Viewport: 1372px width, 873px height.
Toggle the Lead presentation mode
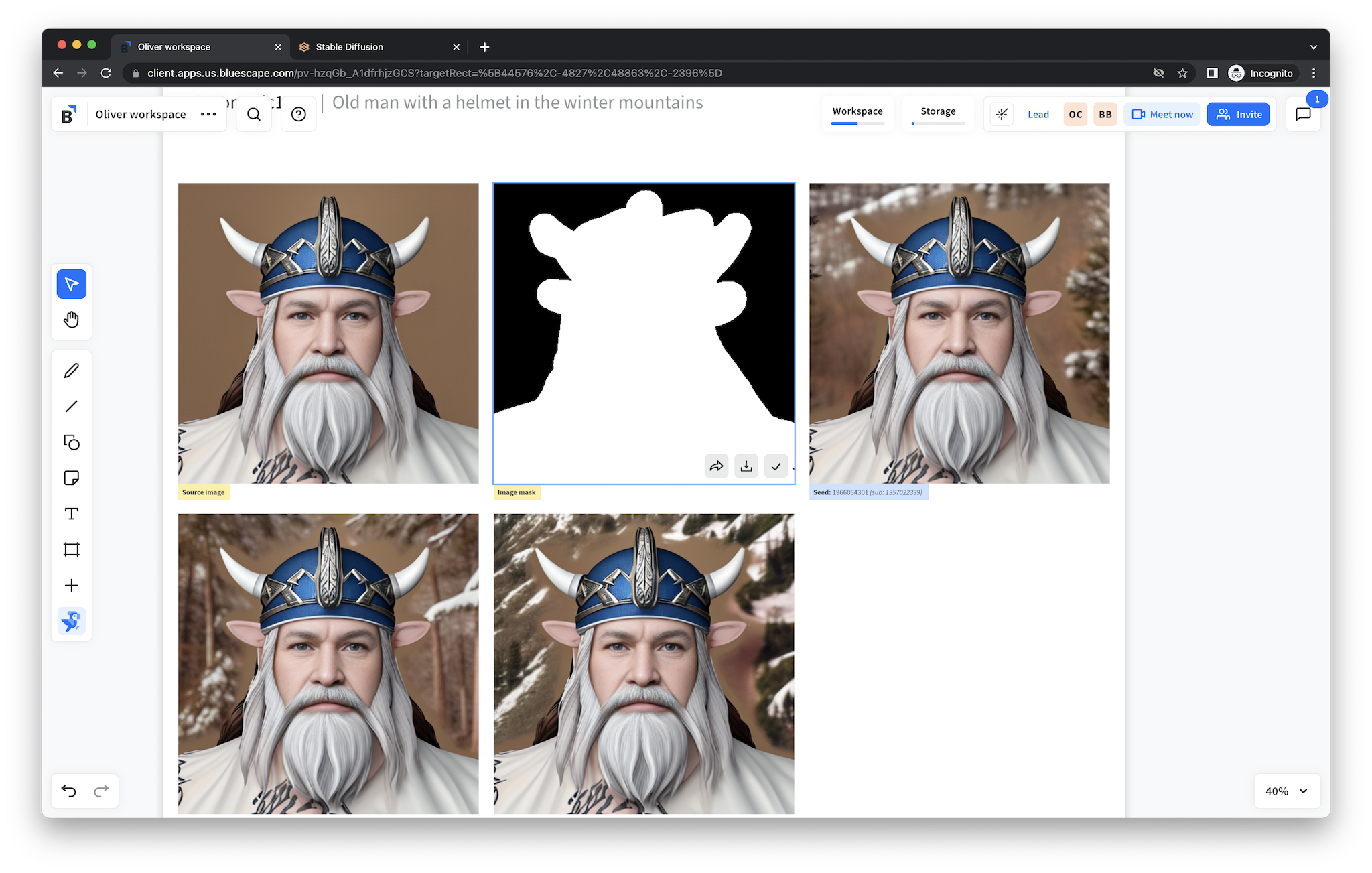[1038, 115]
